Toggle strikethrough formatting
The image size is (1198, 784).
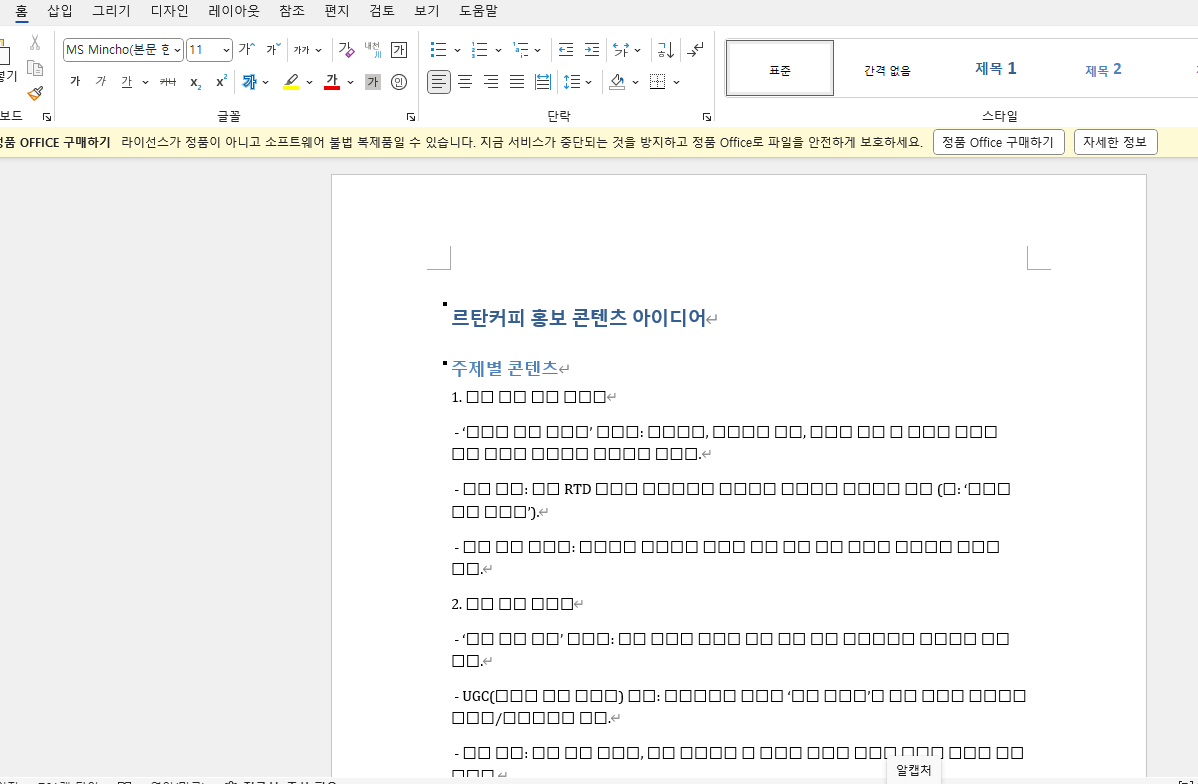168,82
